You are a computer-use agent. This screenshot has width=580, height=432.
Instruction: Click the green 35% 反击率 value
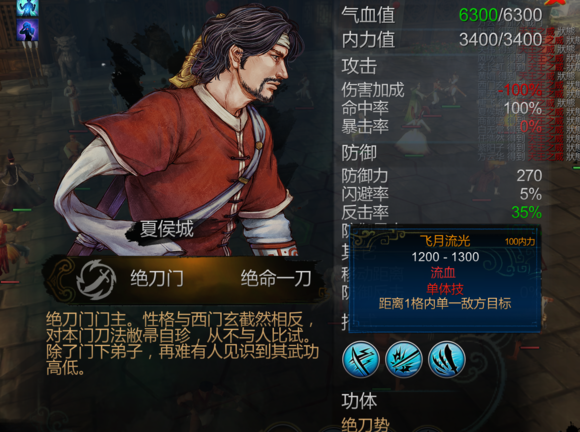[527, 212]
